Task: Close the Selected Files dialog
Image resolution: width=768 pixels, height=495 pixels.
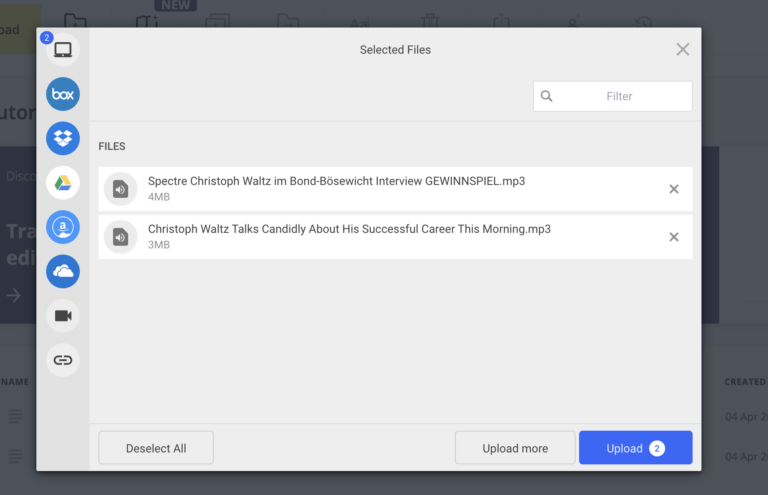Action: pyautogui.click(x=682, y=50)
